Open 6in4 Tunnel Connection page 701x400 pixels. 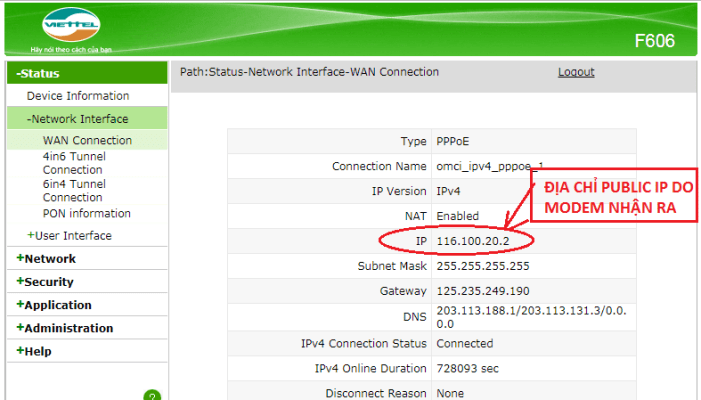74,191
